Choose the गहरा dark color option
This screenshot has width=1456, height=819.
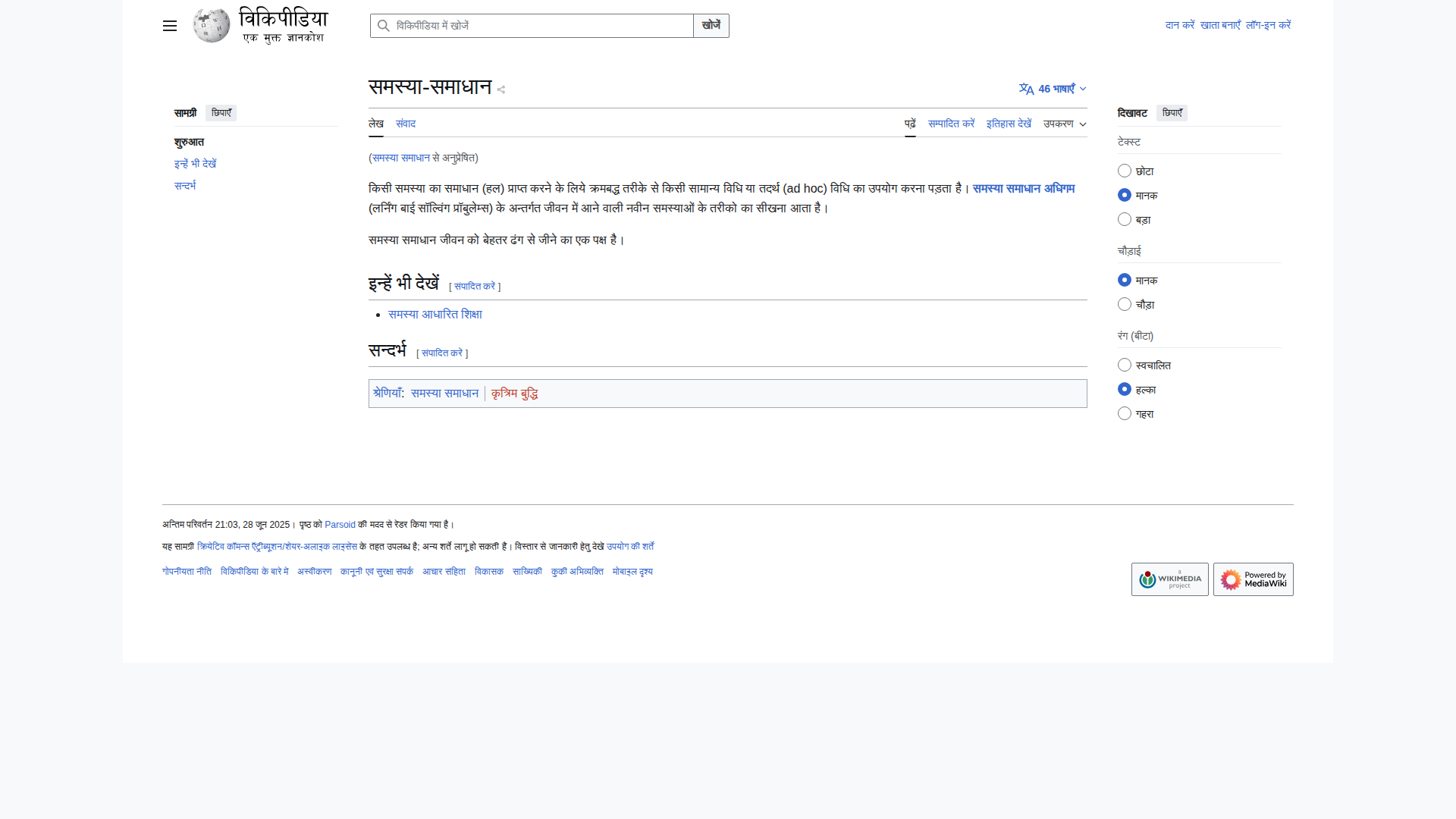point(1125,414)
